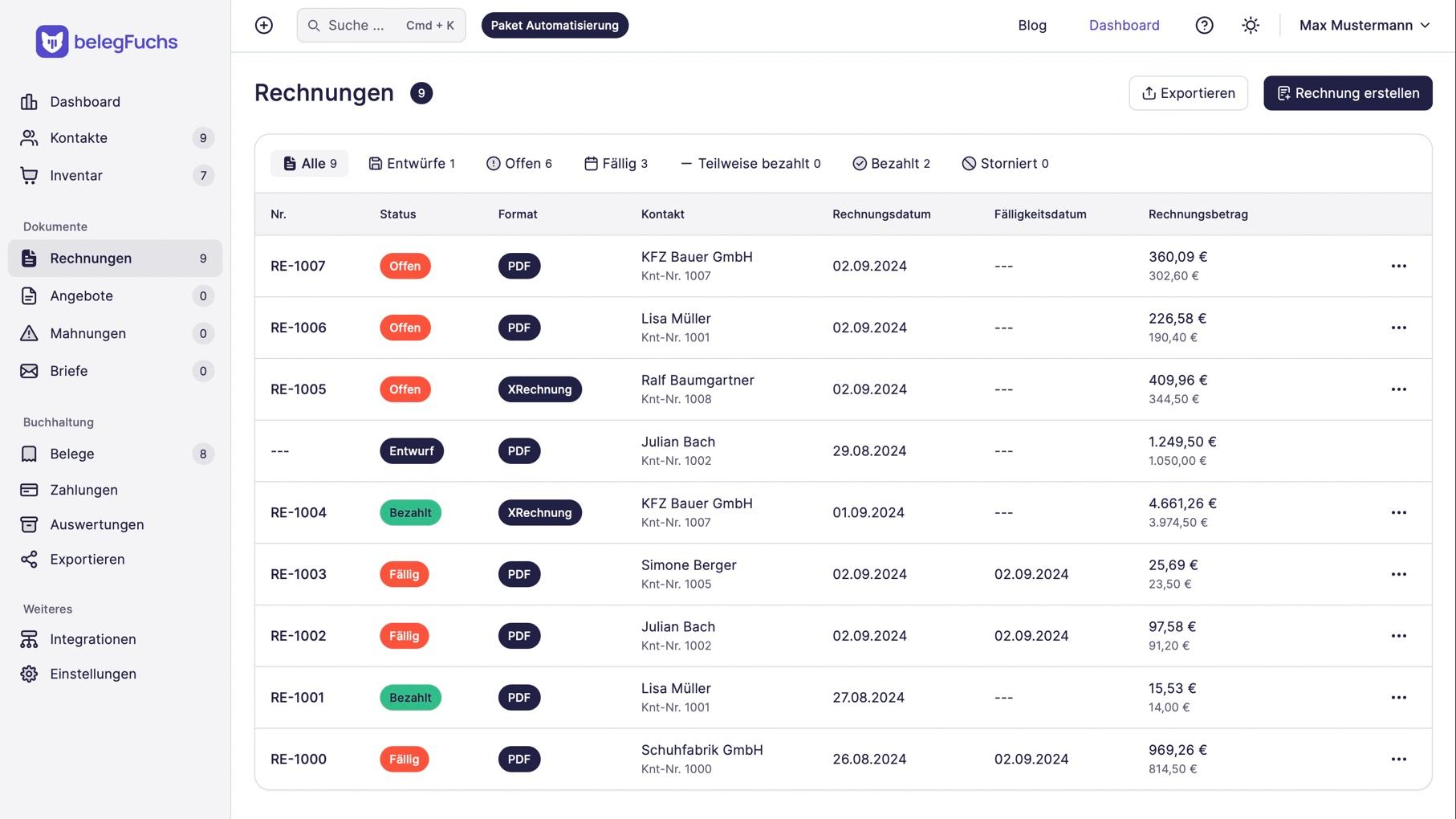Click contact Schuhfabrik GmbH
The width and height of the screenshot is (1456, 819).
point(702,751)
